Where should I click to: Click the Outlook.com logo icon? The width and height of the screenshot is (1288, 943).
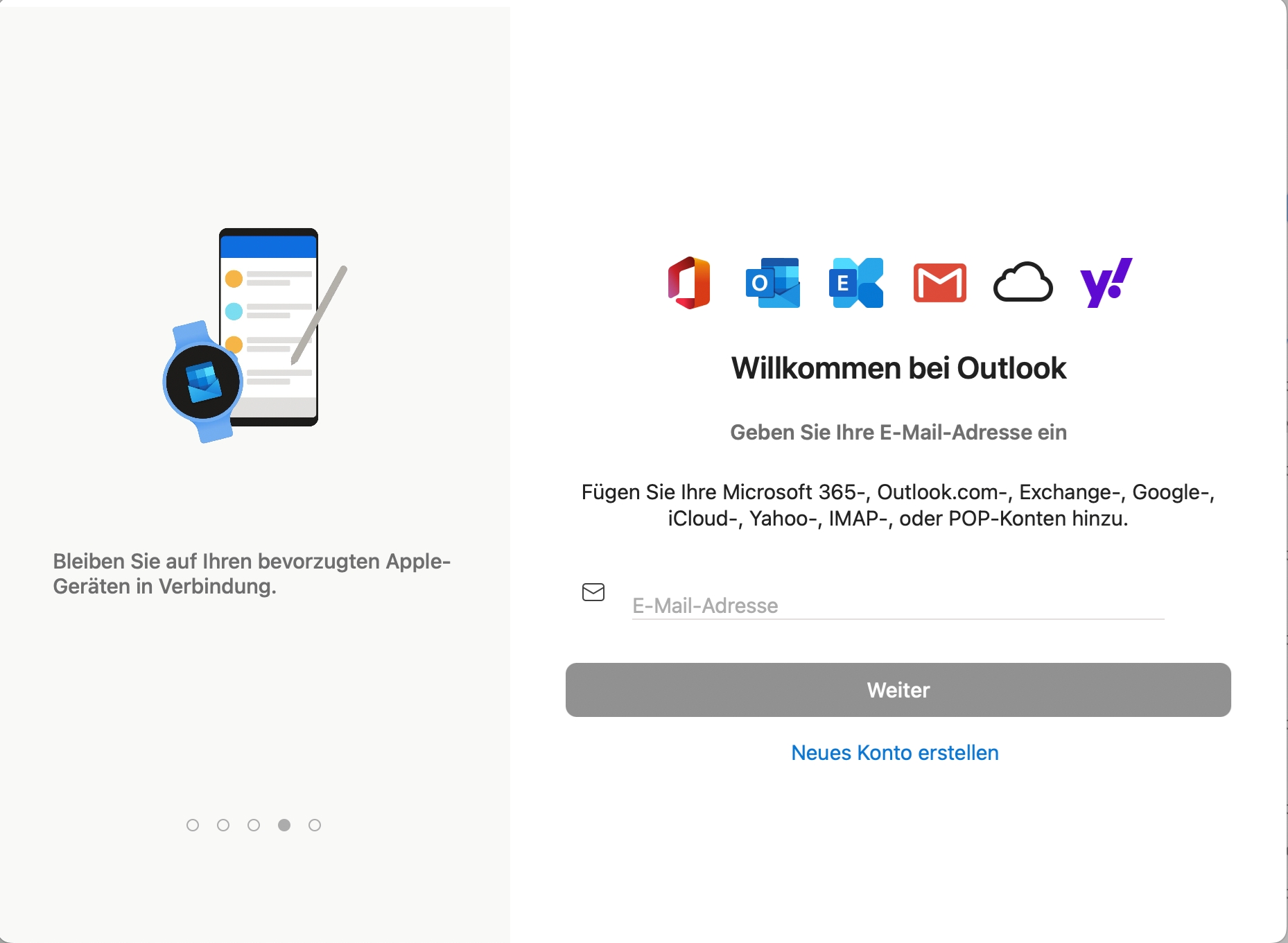pyautogui.click(x=773, y=283)
